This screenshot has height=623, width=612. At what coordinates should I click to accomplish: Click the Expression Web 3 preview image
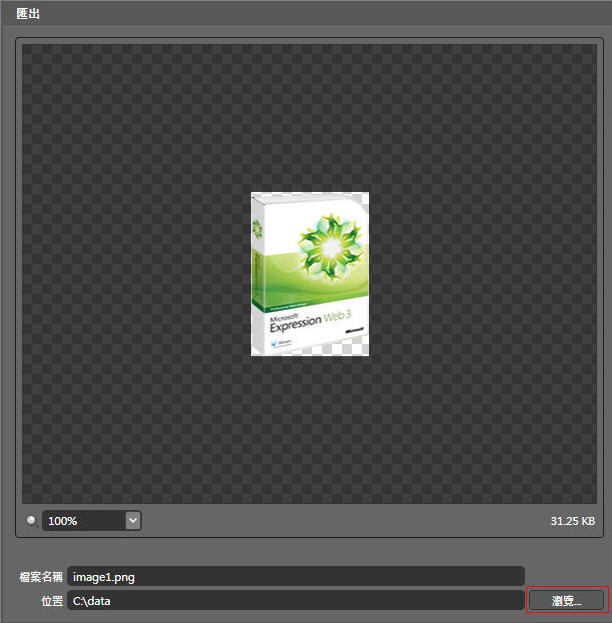point(310,274)
